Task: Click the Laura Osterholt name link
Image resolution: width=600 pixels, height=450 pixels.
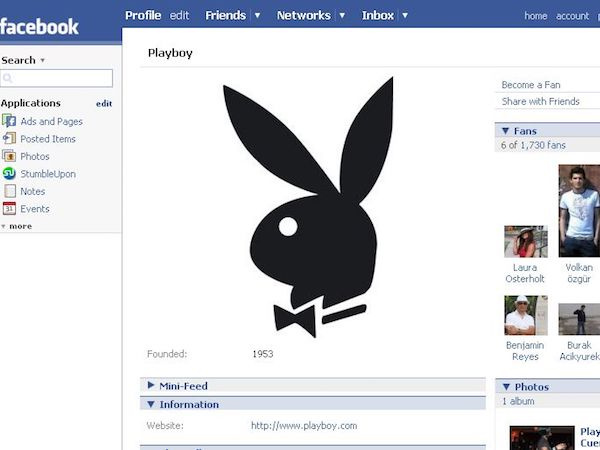Action: pos(525,273)
